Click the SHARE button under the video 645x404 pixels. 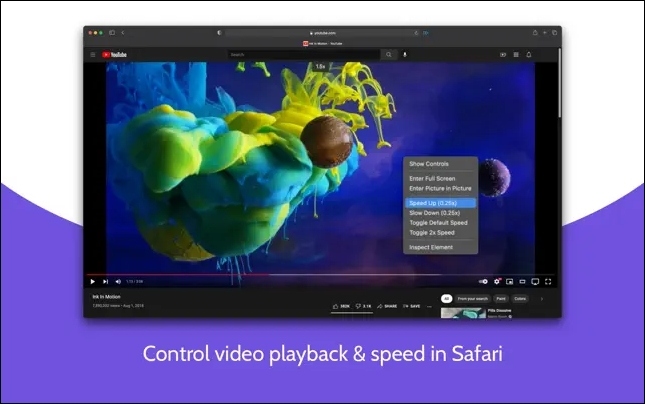coord(387,306)
